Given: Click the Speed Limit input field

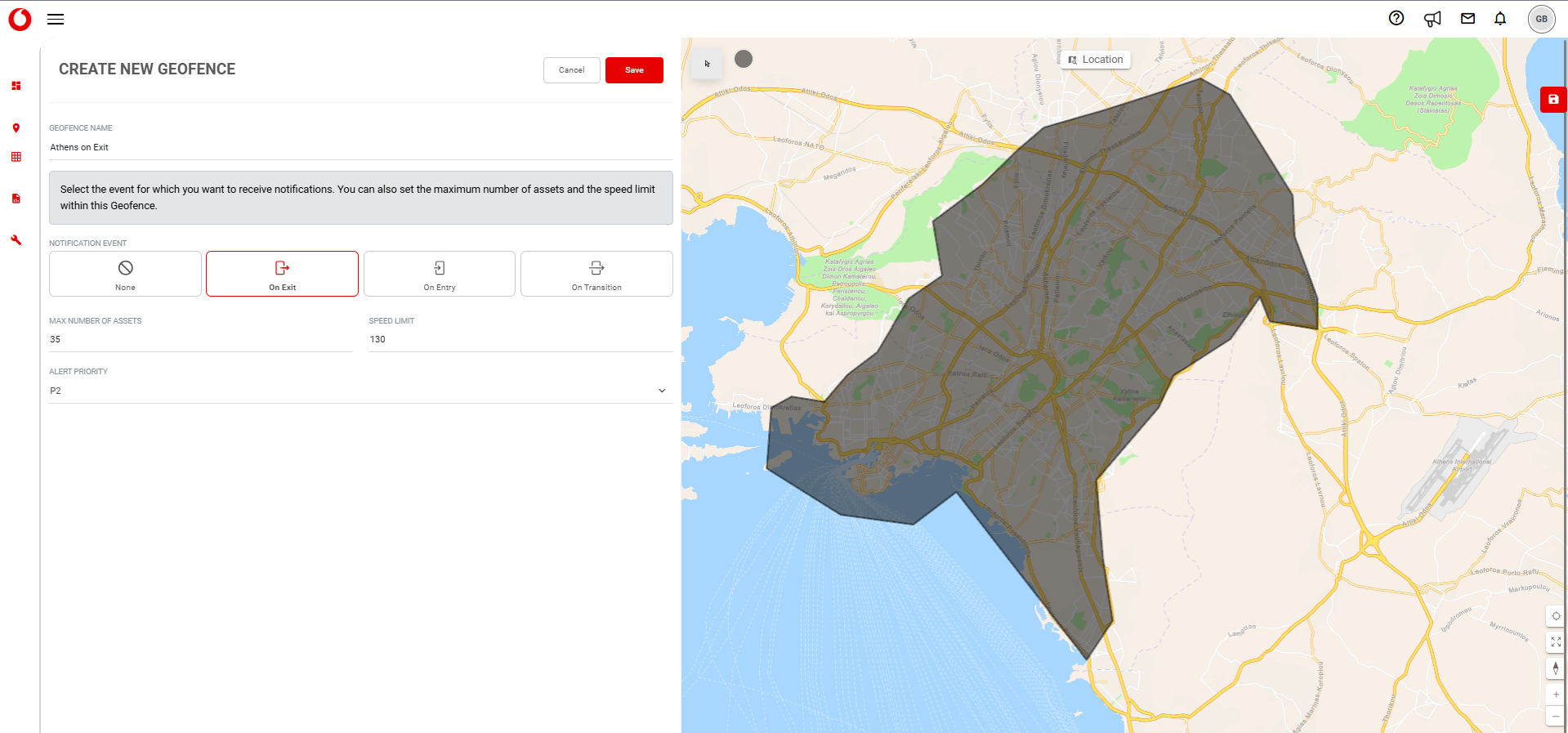Looking at the screenshot, I should click(x=520, y=339).
